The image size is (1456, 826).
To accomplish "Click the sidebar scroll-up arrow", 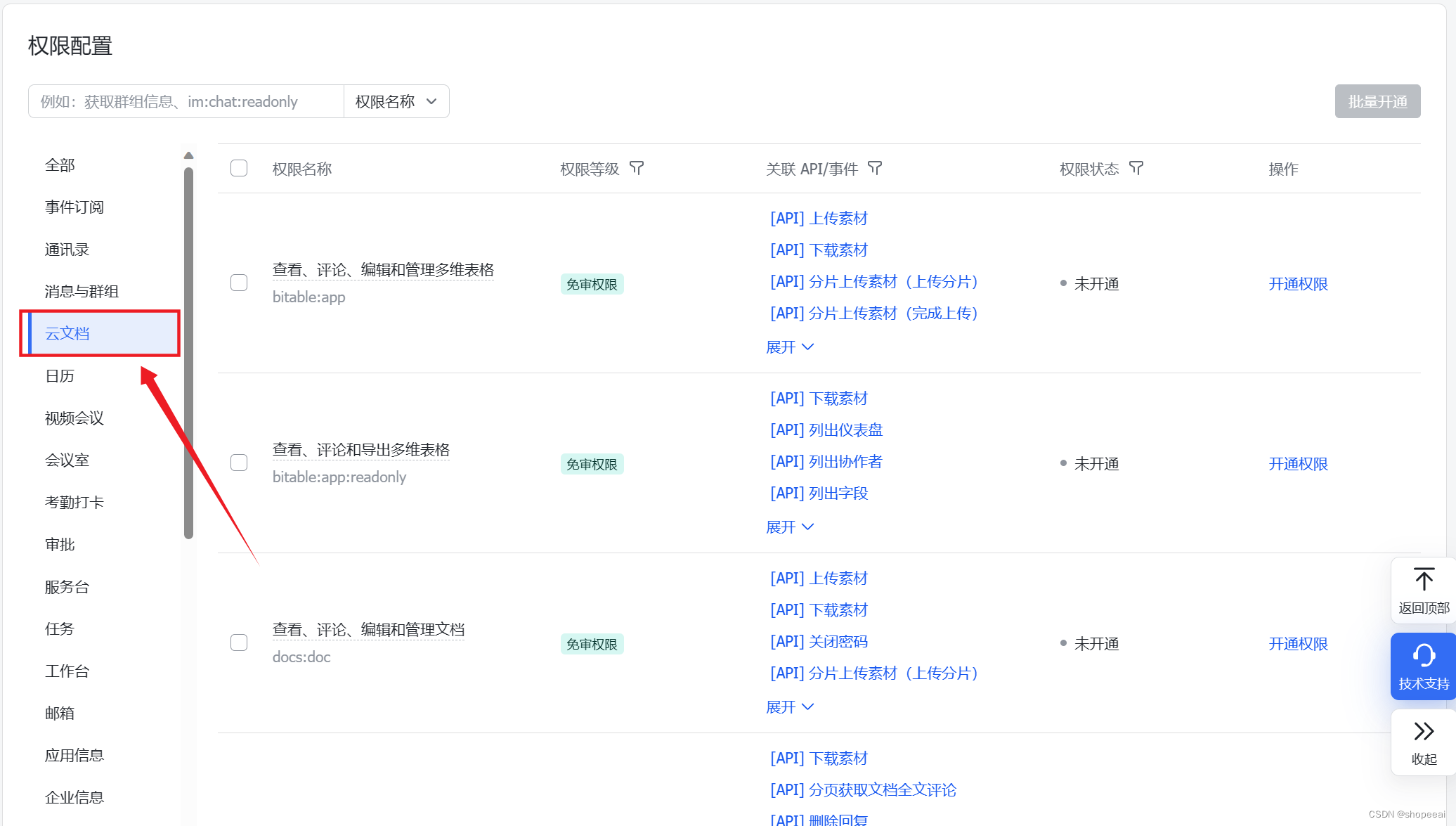I will [188, 155].
